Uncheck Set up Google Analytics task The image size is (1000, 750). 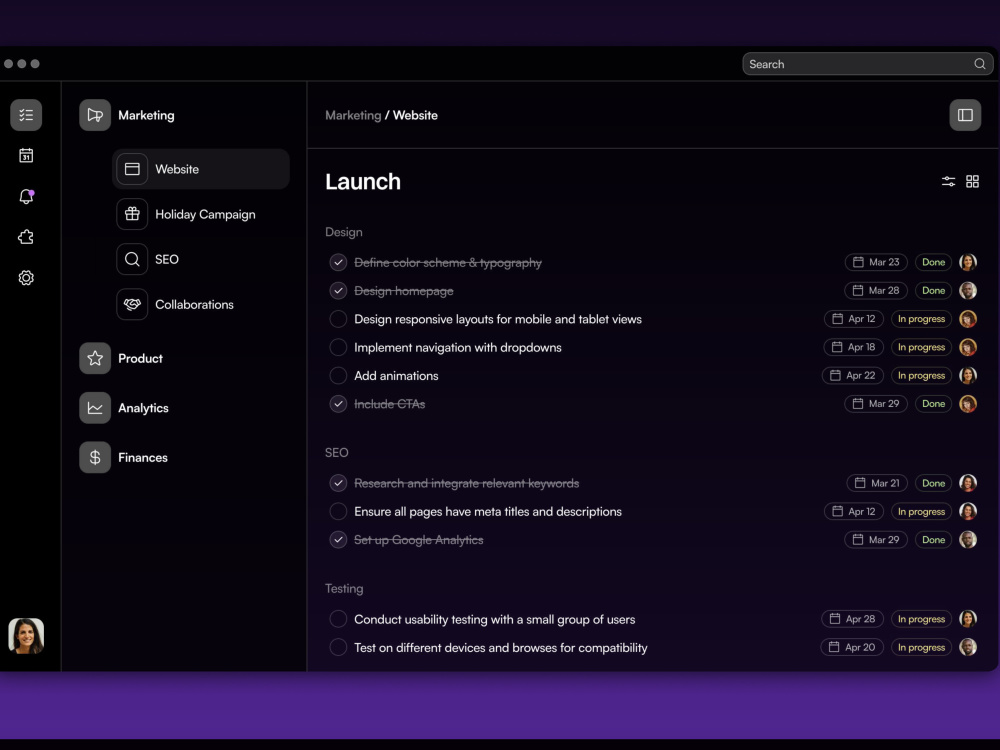coord(338,540)
